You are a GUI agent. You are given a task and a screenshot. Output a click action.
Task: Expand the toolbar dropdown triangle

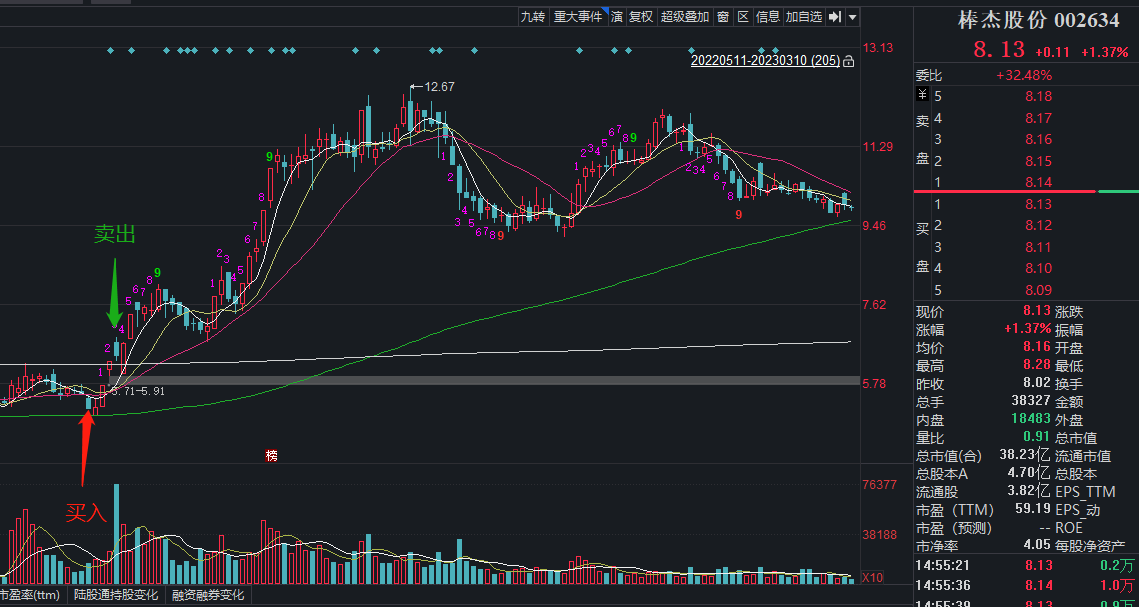[852, 17]
